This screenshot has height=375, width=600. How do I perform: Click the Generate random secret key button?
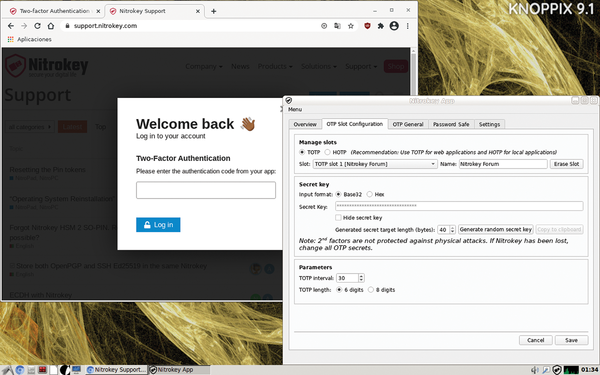496,230
